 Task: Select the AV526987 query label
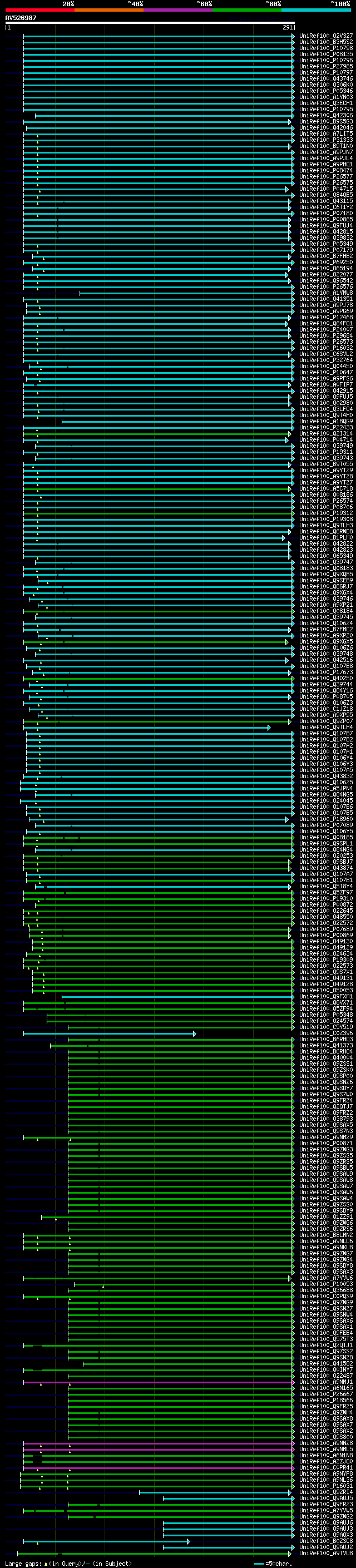click(x=21, y=18)
